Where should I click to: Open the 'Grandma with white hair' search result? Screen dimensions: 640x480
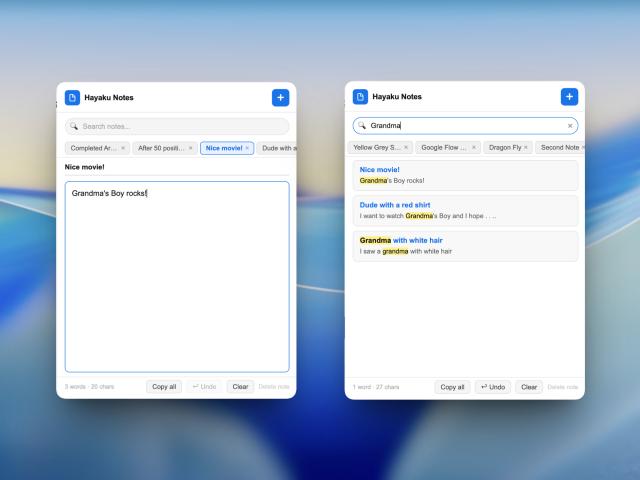[465, 246]
